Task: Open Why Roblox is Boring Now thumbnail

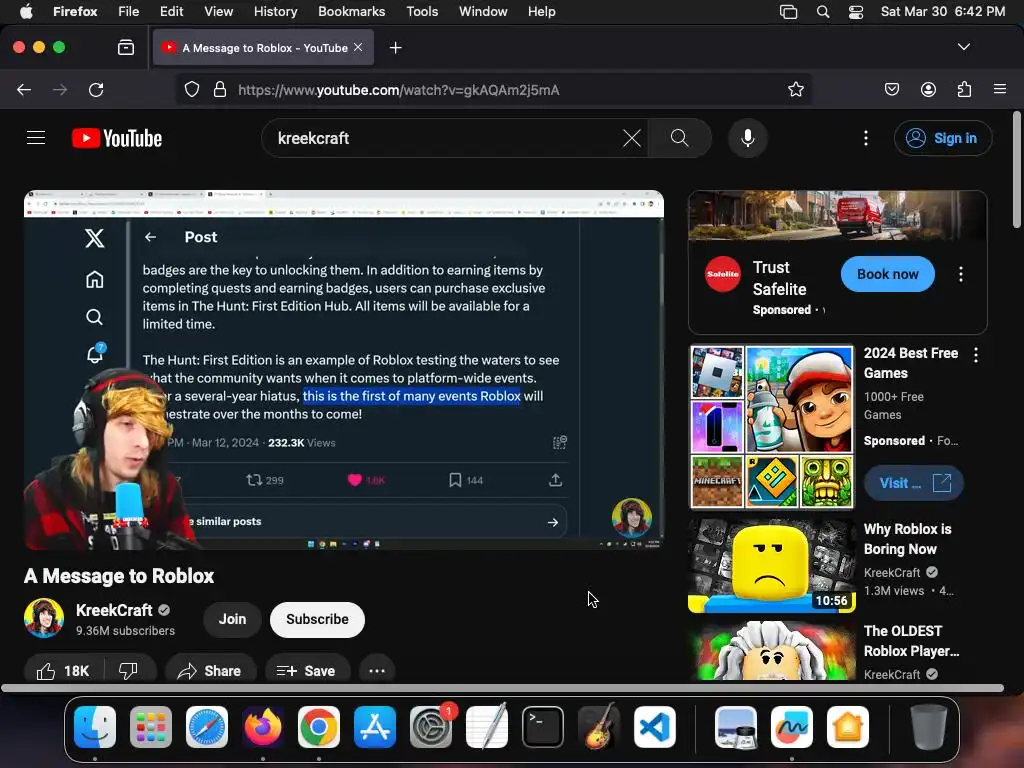Action: pos(772,566)
